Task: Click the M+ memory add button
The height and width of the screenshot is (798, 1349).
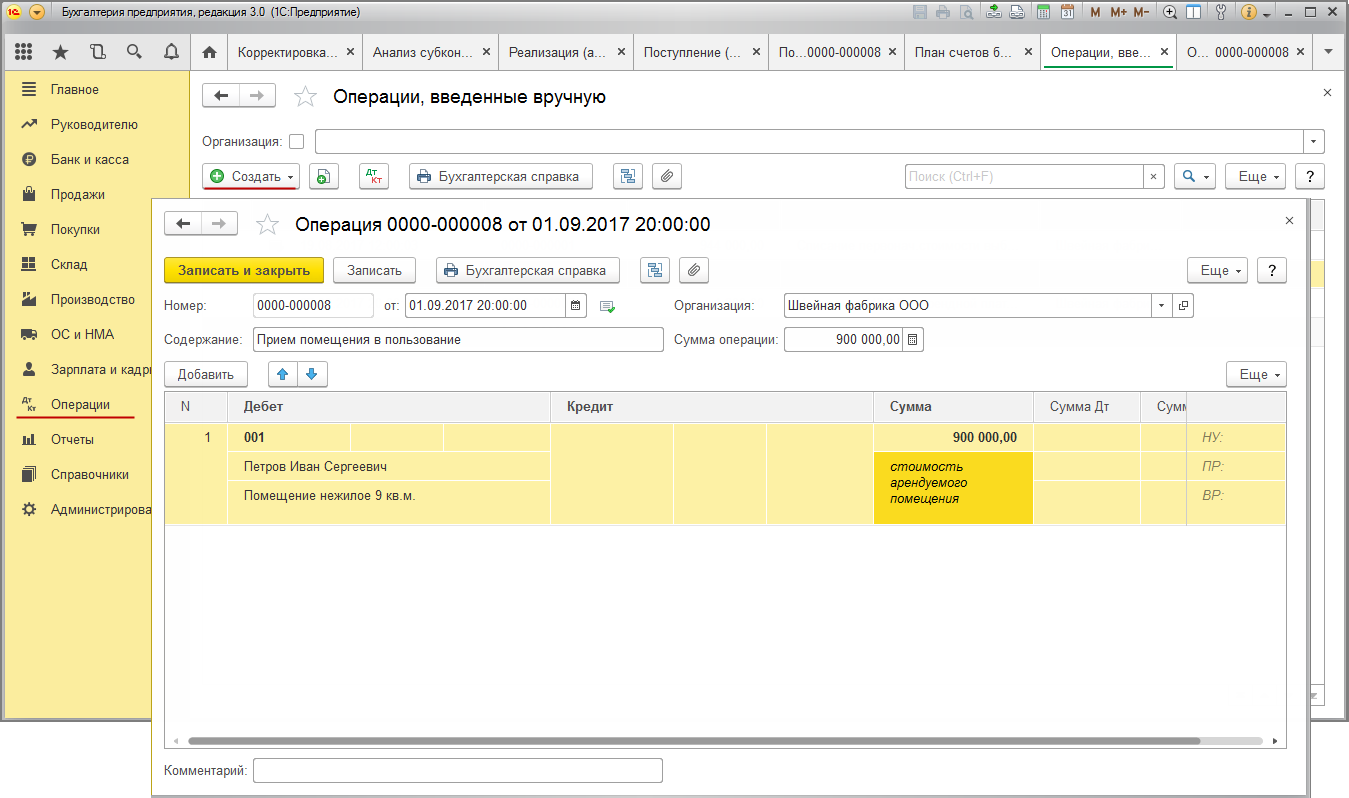Action: [1118, 12]
